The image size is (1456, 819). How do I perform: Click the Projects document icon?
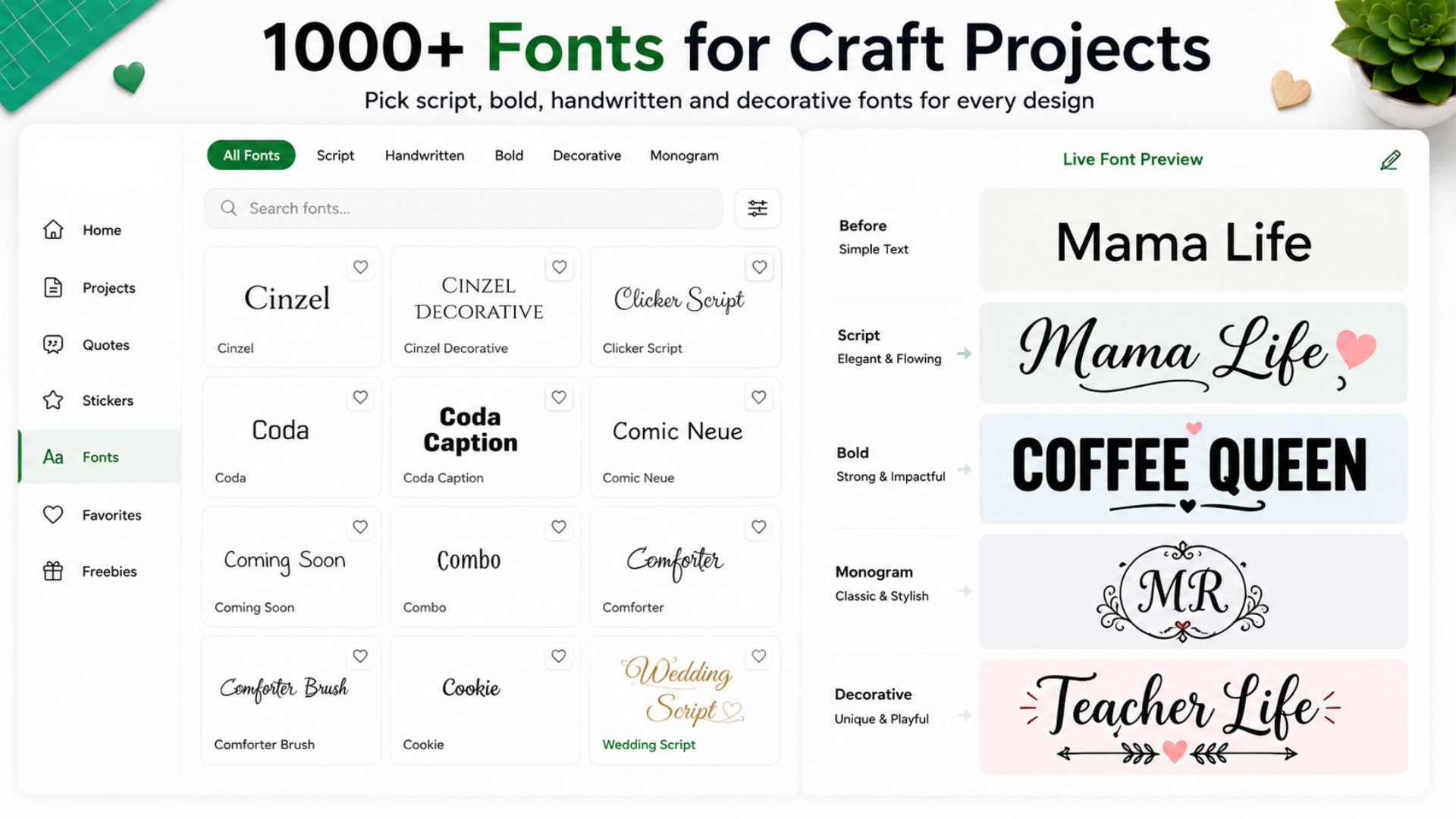(53, 287)
